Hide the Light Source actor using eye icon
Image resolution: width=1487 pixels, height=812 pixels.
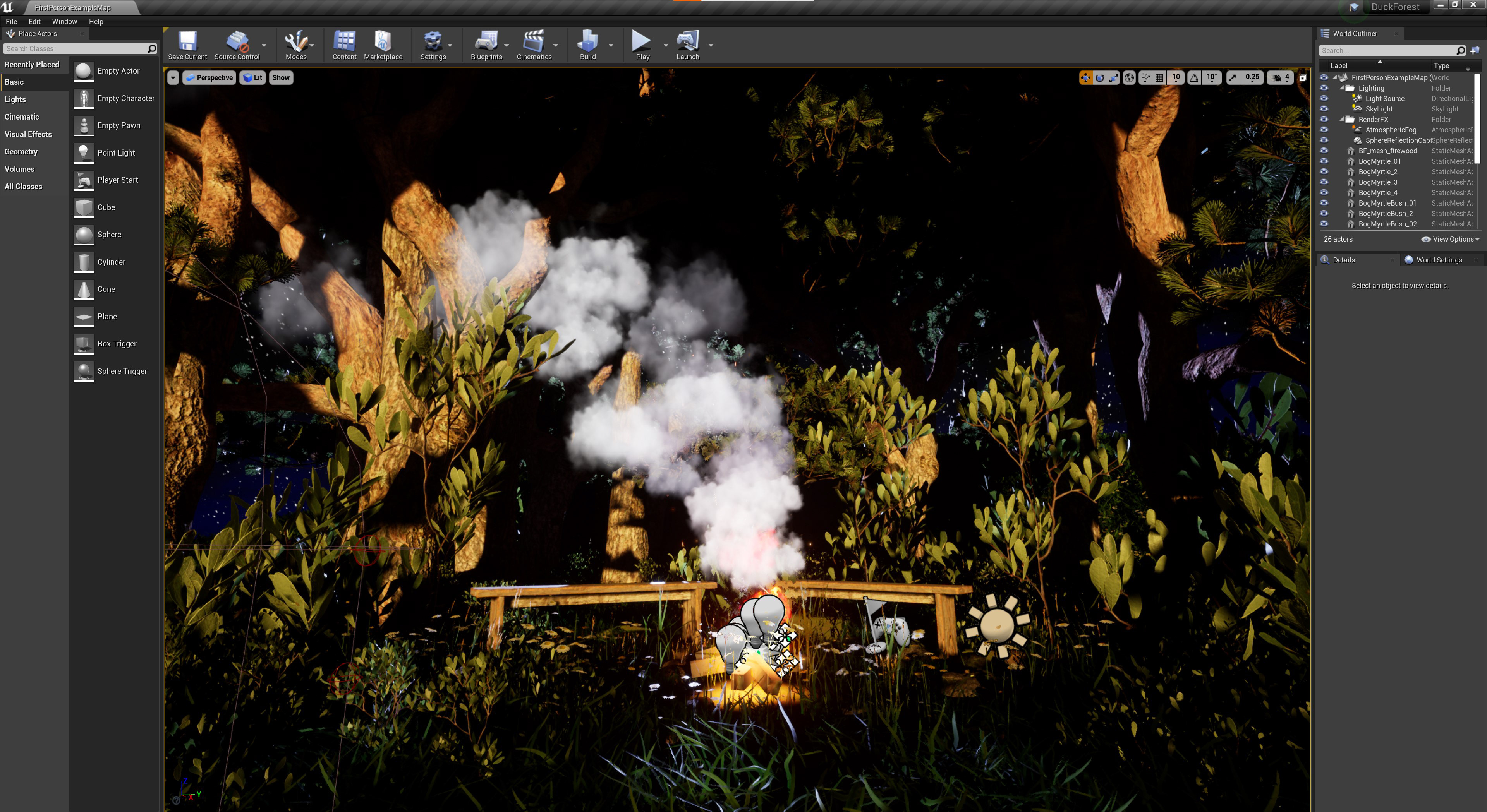tap(1324, 99)
